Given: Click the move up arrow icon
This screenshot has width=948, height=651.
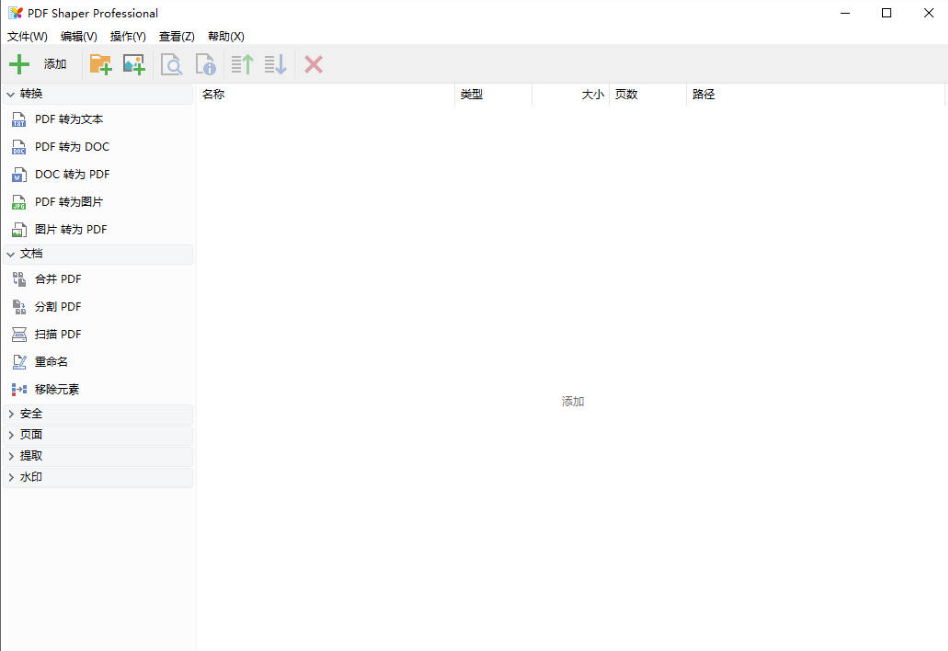Looking at the screenshot, I should (x=242, y=64).
